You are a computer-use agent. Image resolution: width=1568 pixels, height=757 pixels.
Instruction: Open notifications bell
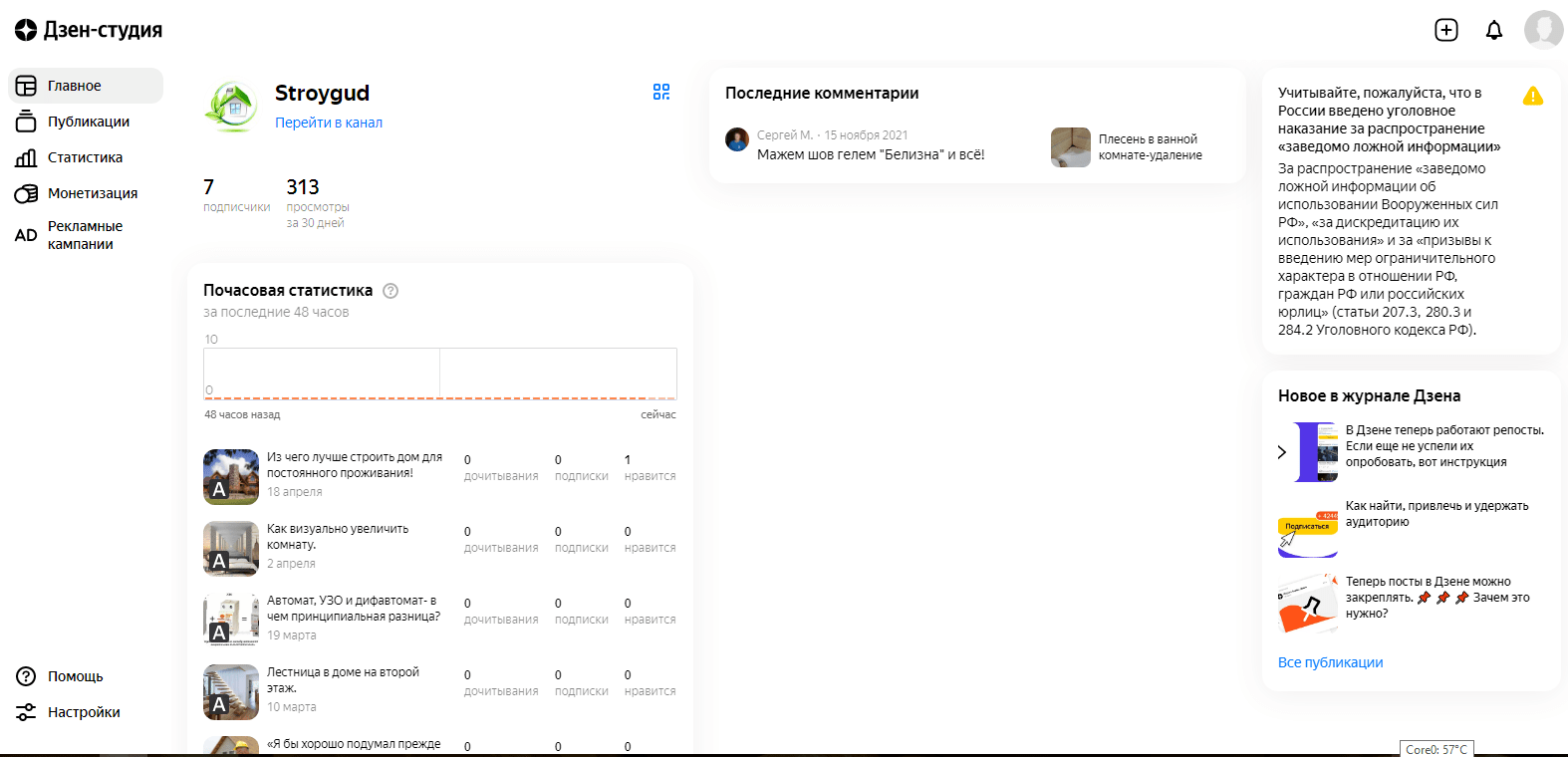[x=1494, y=30]
